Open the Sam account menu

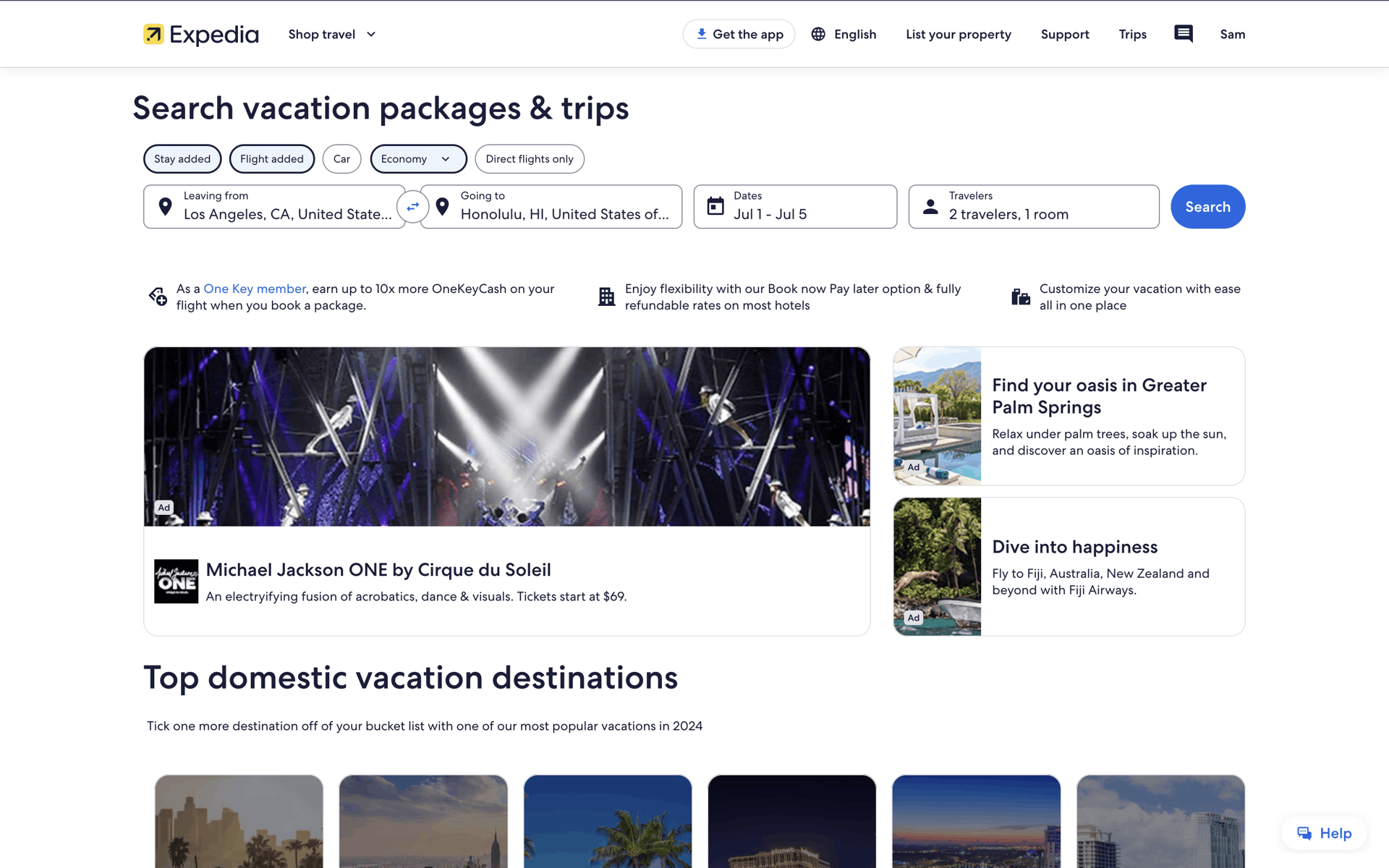(1233, 34)
